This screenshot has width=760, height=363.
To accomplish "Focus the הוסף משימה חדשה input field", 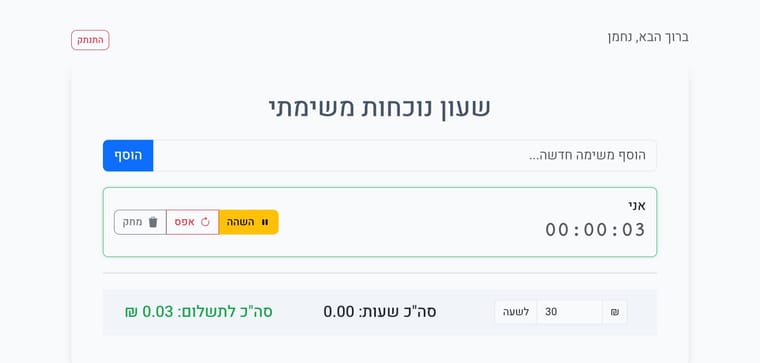I will click(405, 156).
